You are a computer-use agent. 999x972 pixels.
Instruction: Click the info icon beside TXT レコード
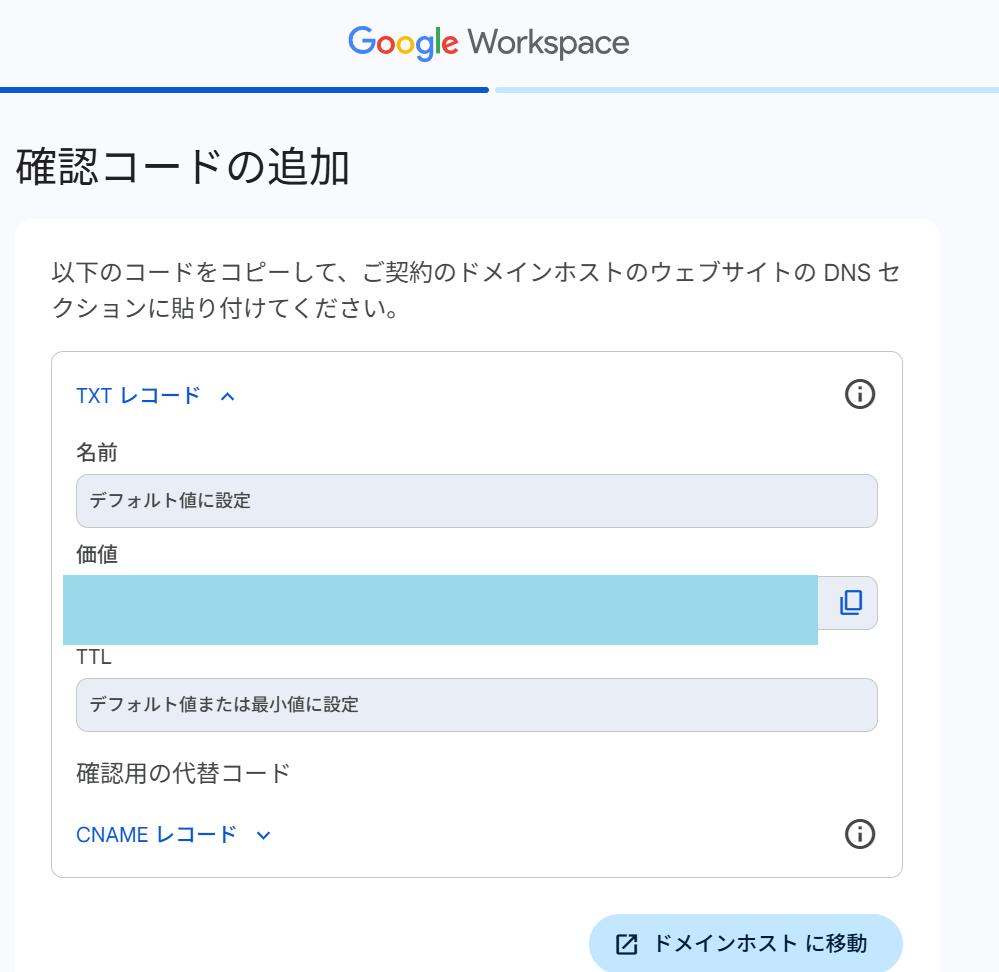(859, 395)
